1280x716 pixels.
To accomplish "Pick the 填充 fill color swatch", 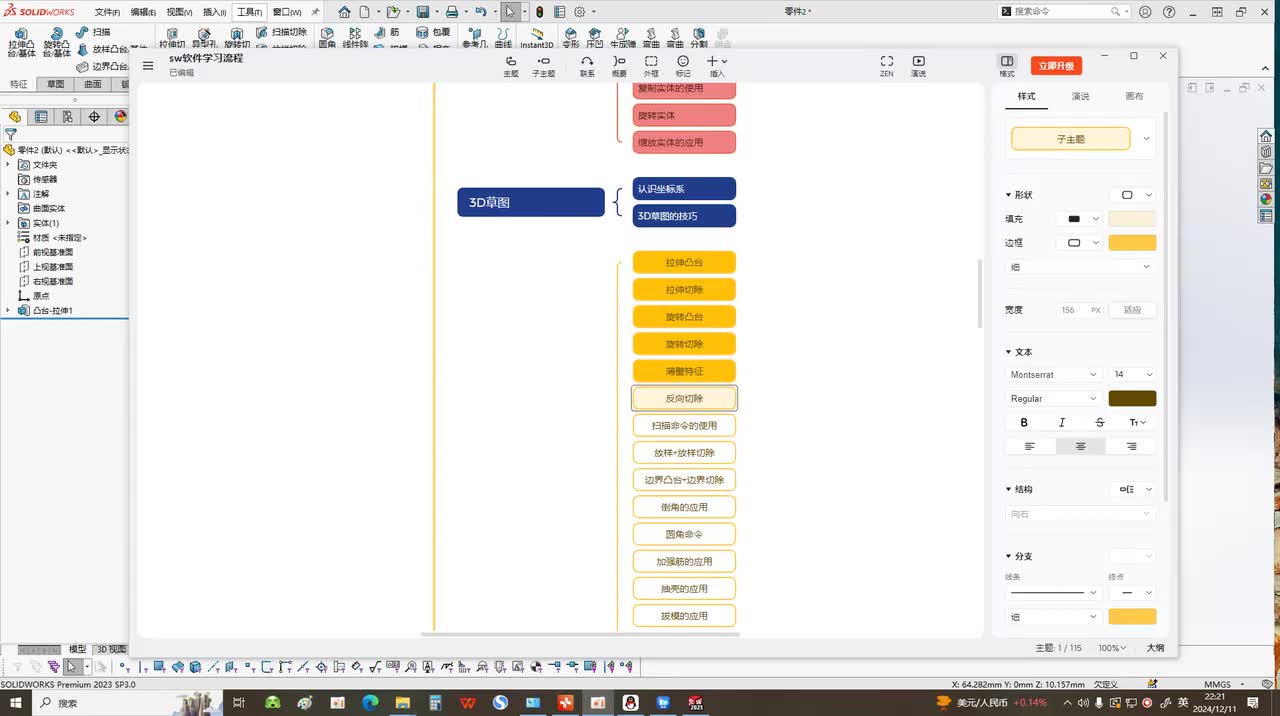I will point(1132,219).
